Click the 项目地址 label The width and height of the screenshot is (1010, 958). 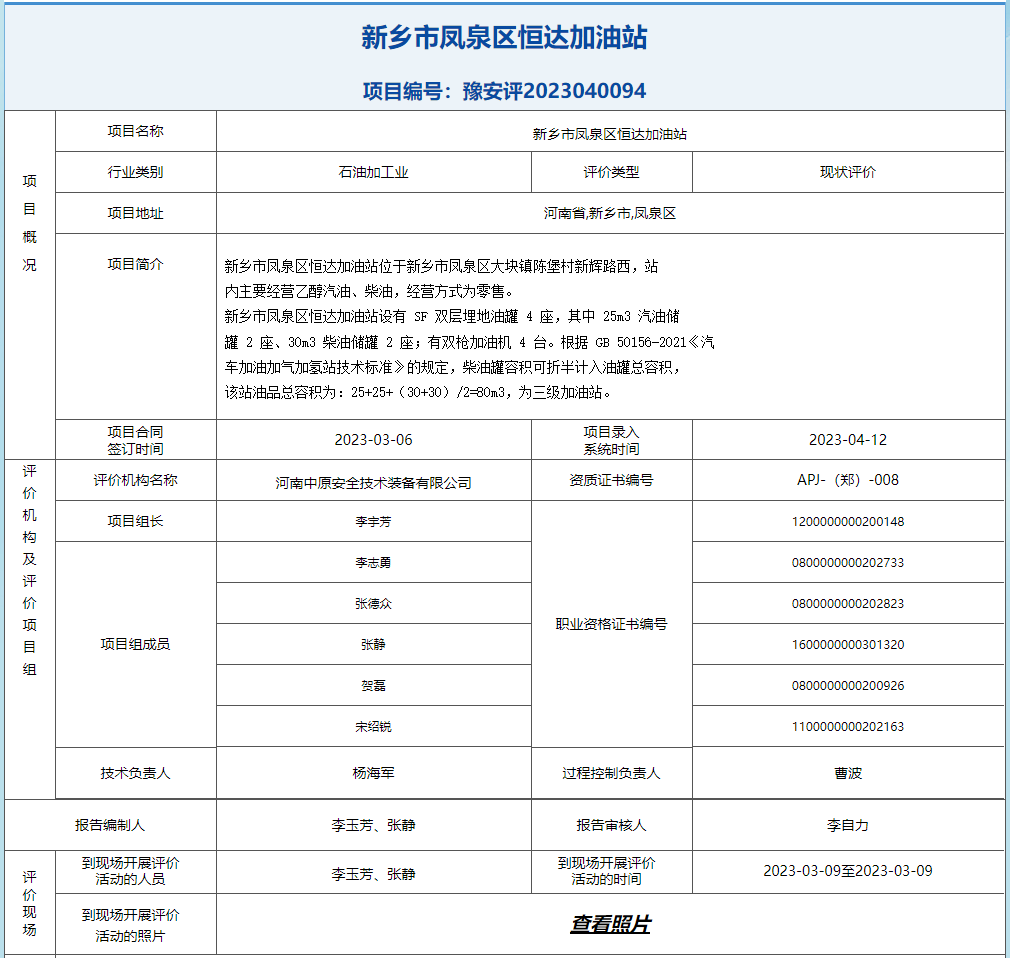tap(135, 213)
